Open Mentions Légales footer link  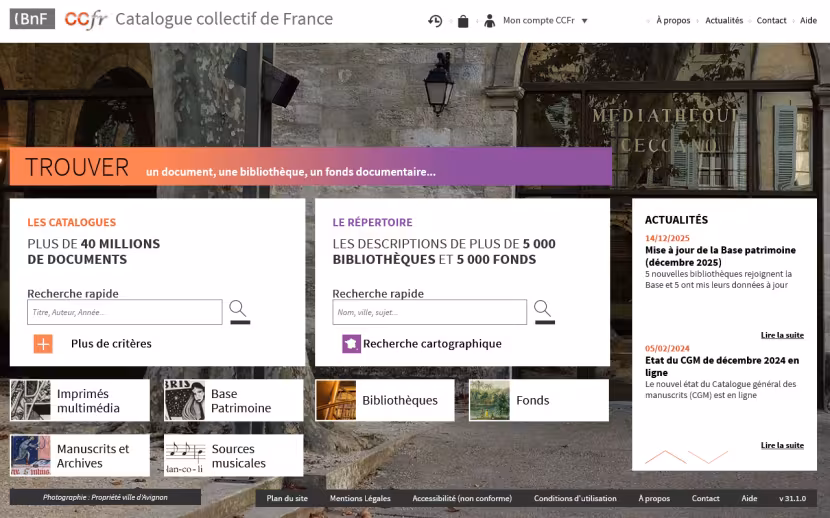360,498
